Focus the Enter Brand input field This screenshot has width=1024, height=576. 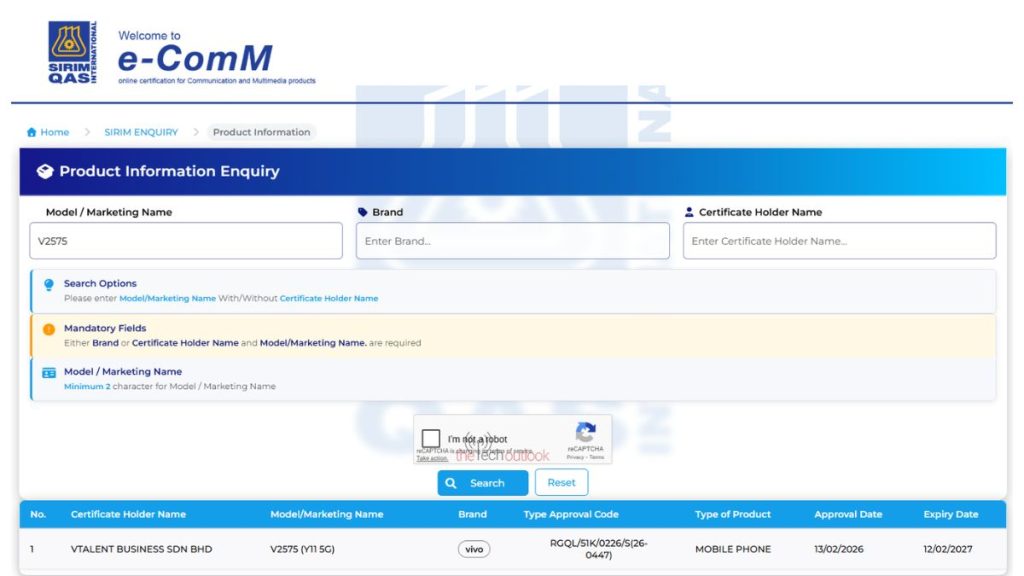coord(513,241)
